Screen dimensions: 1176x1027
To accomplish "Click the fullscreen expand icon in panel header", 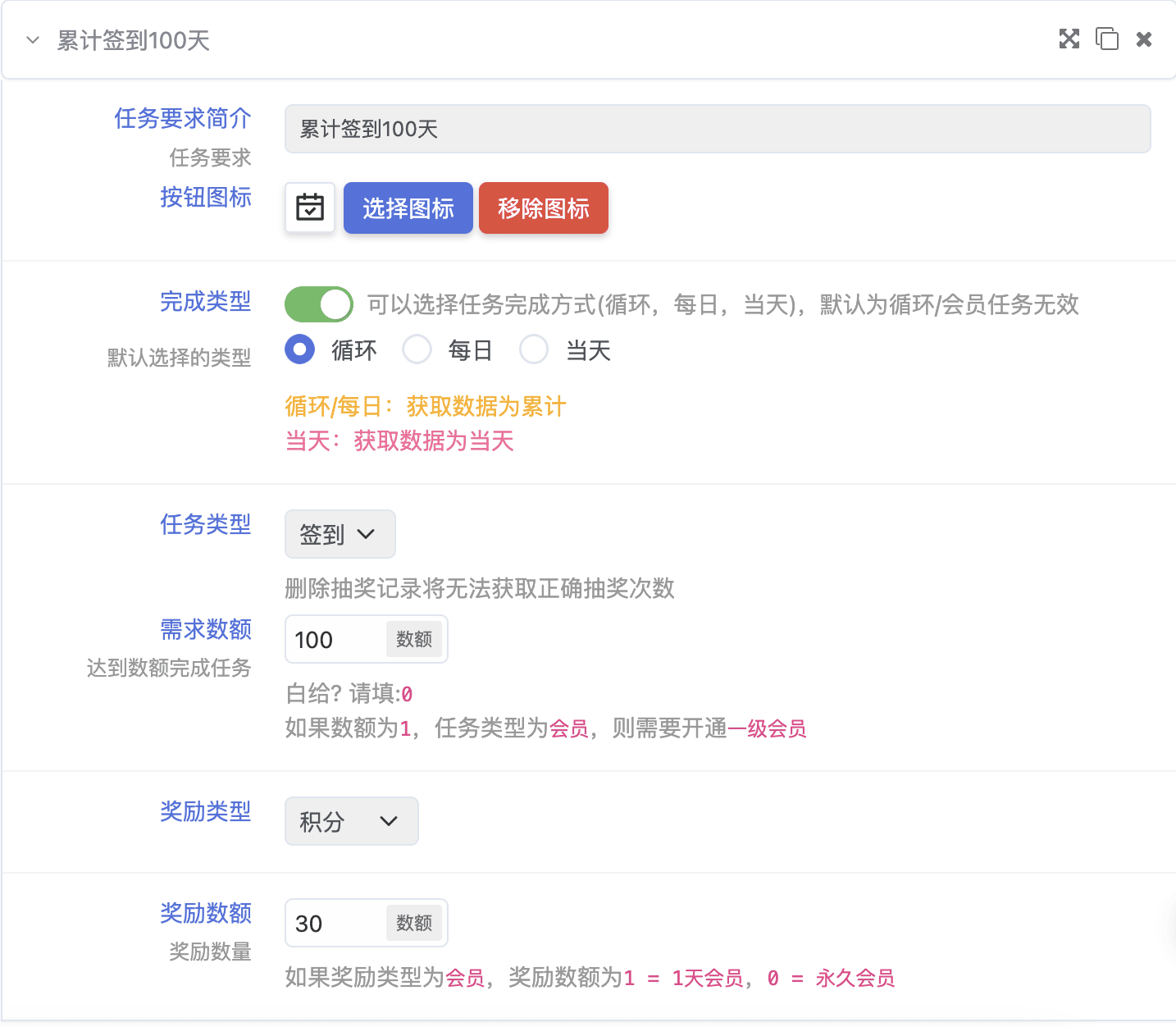I will [1069, 39].
